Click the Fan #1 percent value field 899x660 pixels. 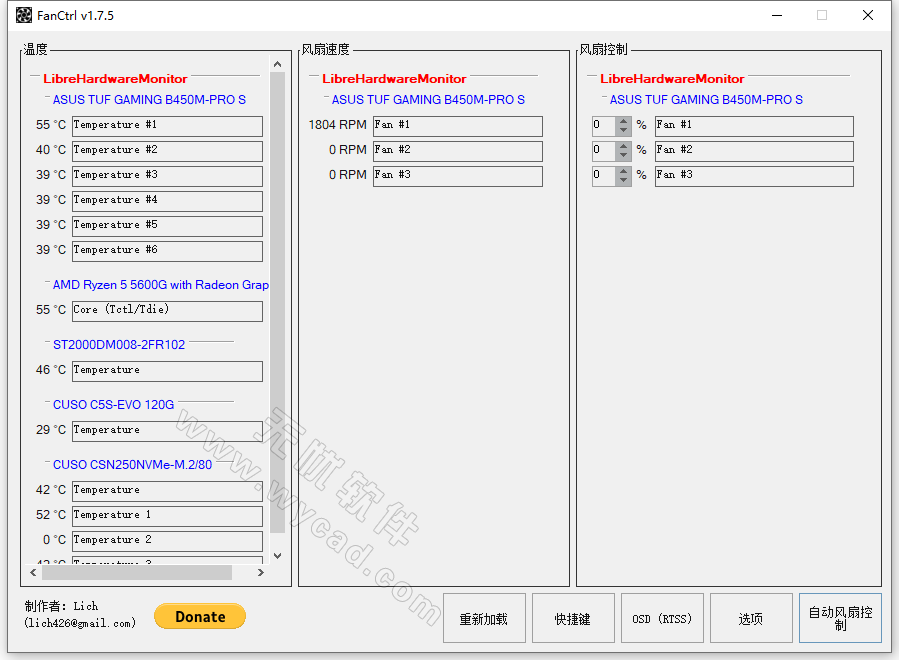click(604, 126)
